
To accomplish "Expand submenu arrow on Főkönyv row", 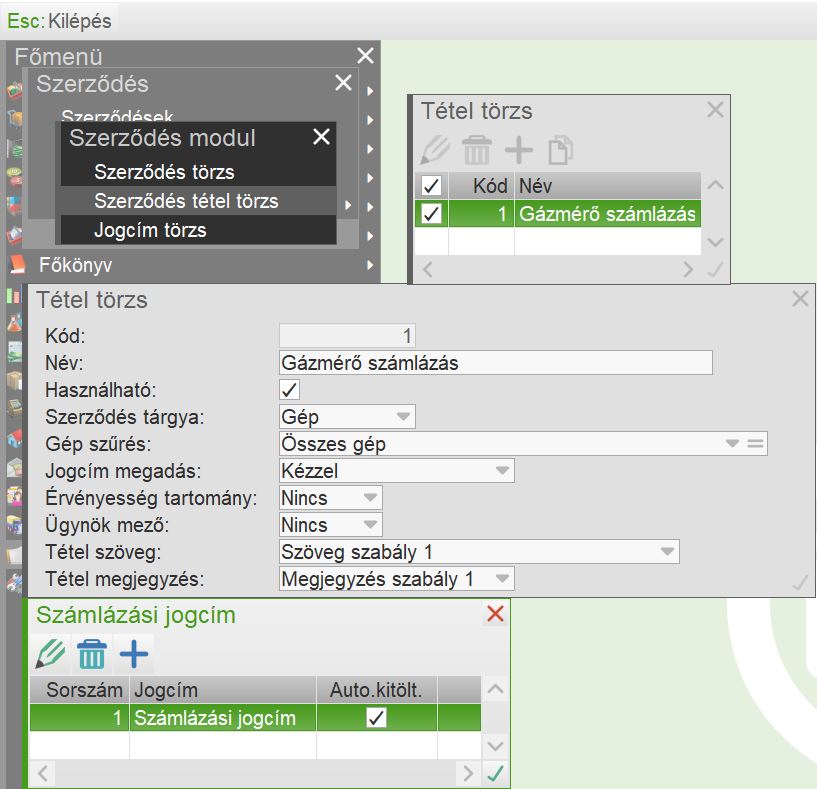I will pyautogui.click(x=370, y=265).
